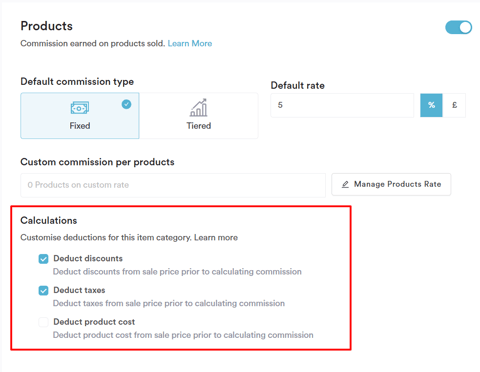
Task: Switch rate unit to pounds
Action: tap(454, 105)
